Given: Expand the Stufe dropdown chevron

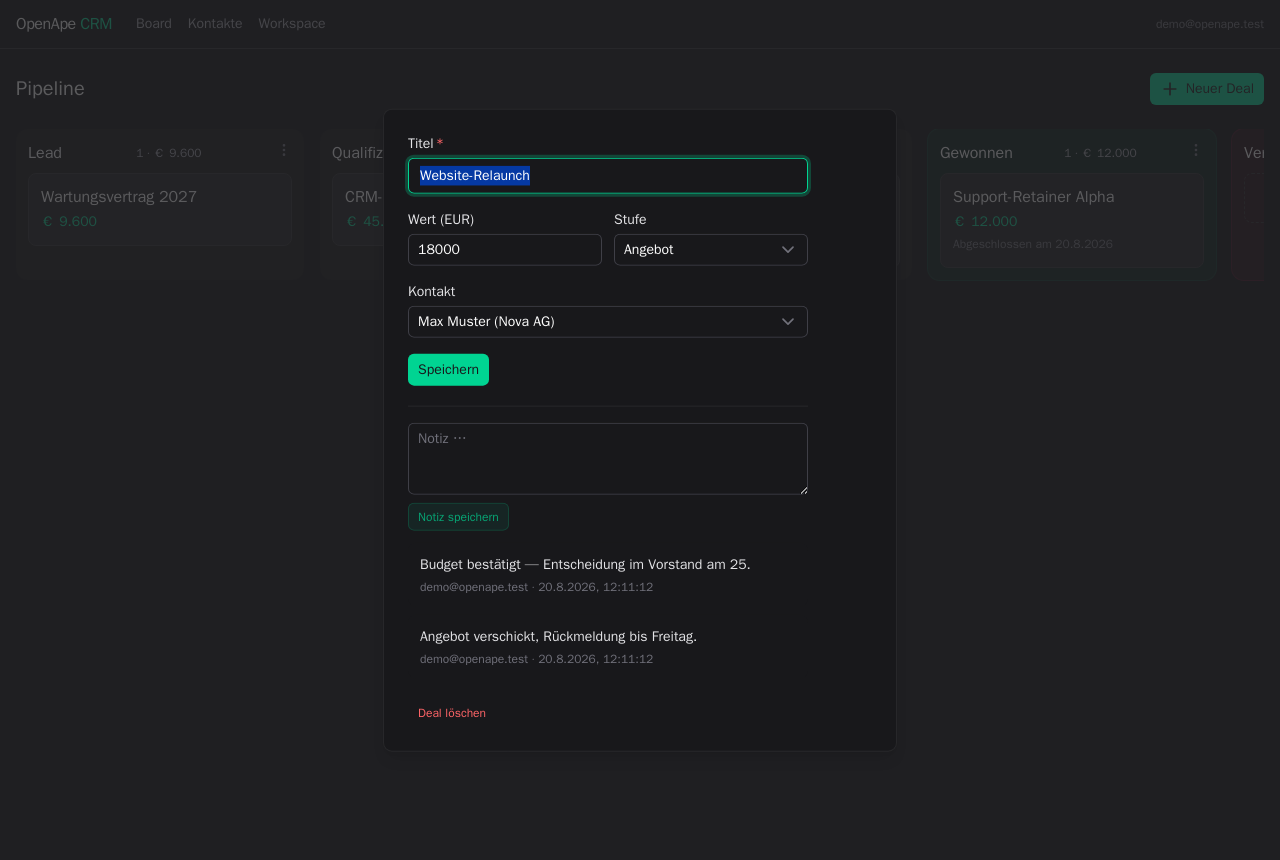Looking at the screenshot, I should click(788, 250).
